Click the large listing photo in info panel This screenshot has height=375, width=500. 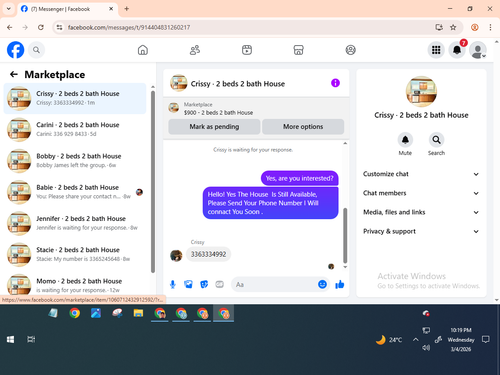(421, 91)
